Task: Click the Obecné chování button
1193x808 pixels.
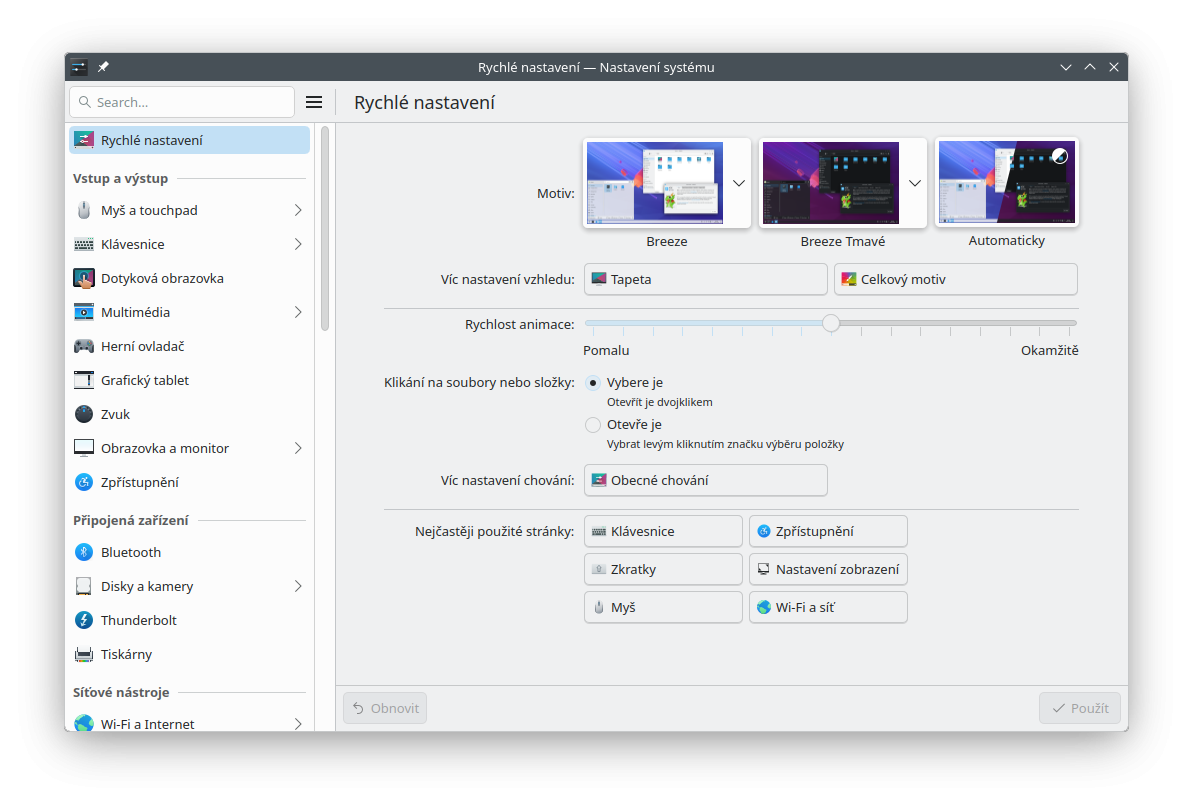Action: point(705,480)
